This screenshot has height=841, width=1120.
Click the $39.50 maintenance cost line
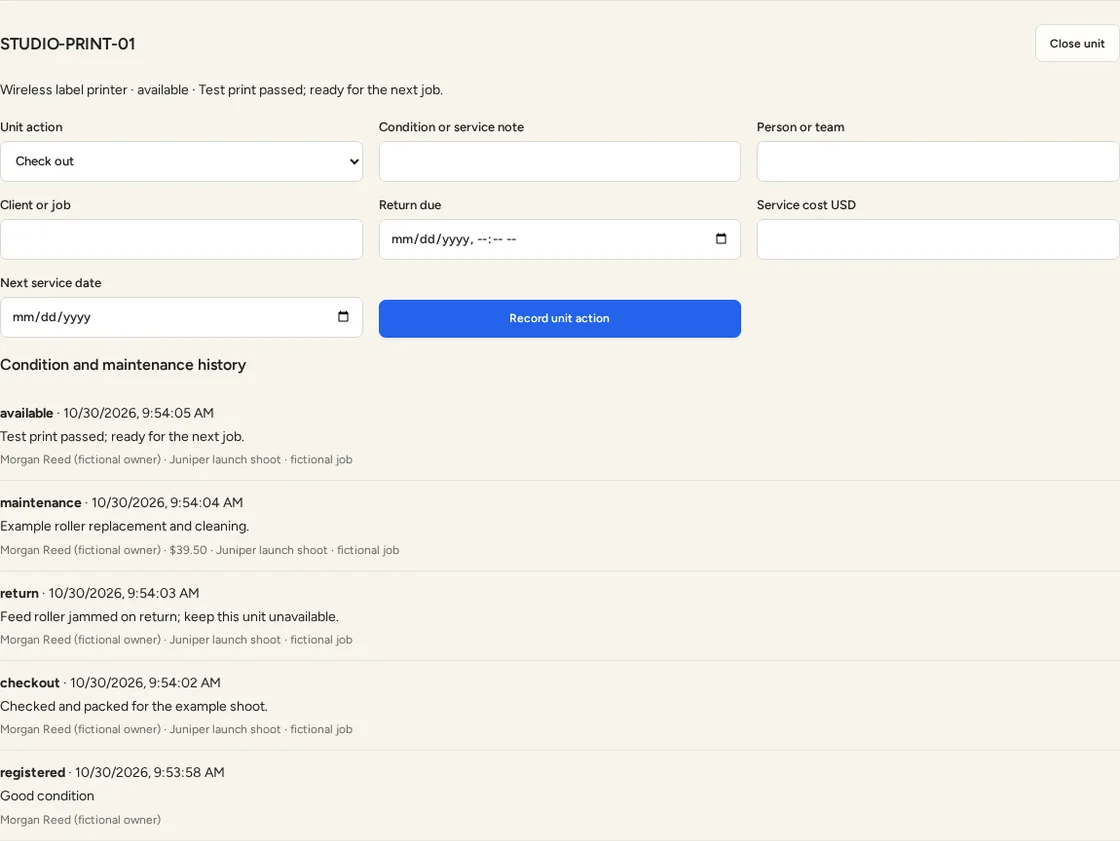click(x=200, y=550)
